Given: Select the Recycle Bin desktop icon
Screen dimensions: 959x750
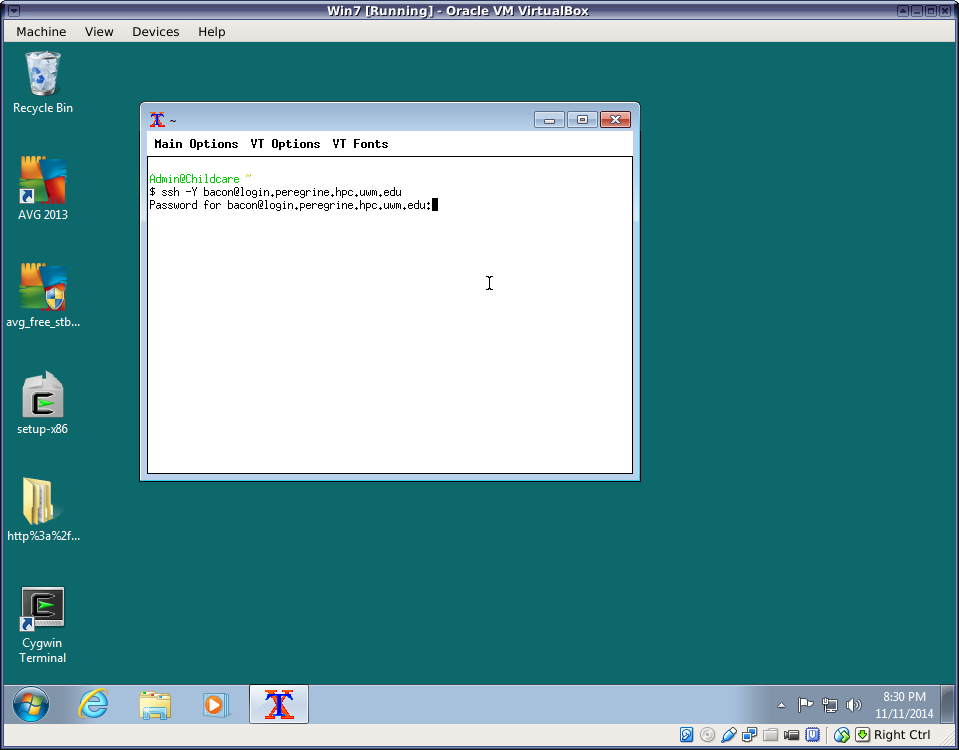Looking at the screenshot, I should point(43,83).
